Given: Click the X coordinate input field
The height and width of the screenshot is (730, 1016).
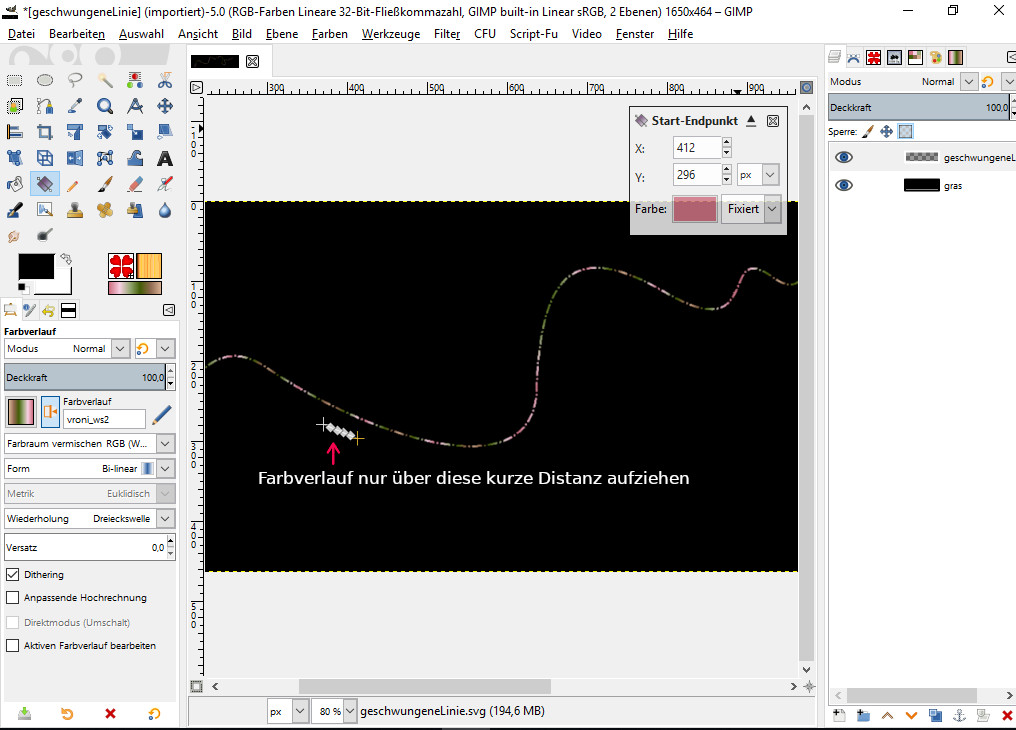Looking at the screenshot, I should 696,148.
